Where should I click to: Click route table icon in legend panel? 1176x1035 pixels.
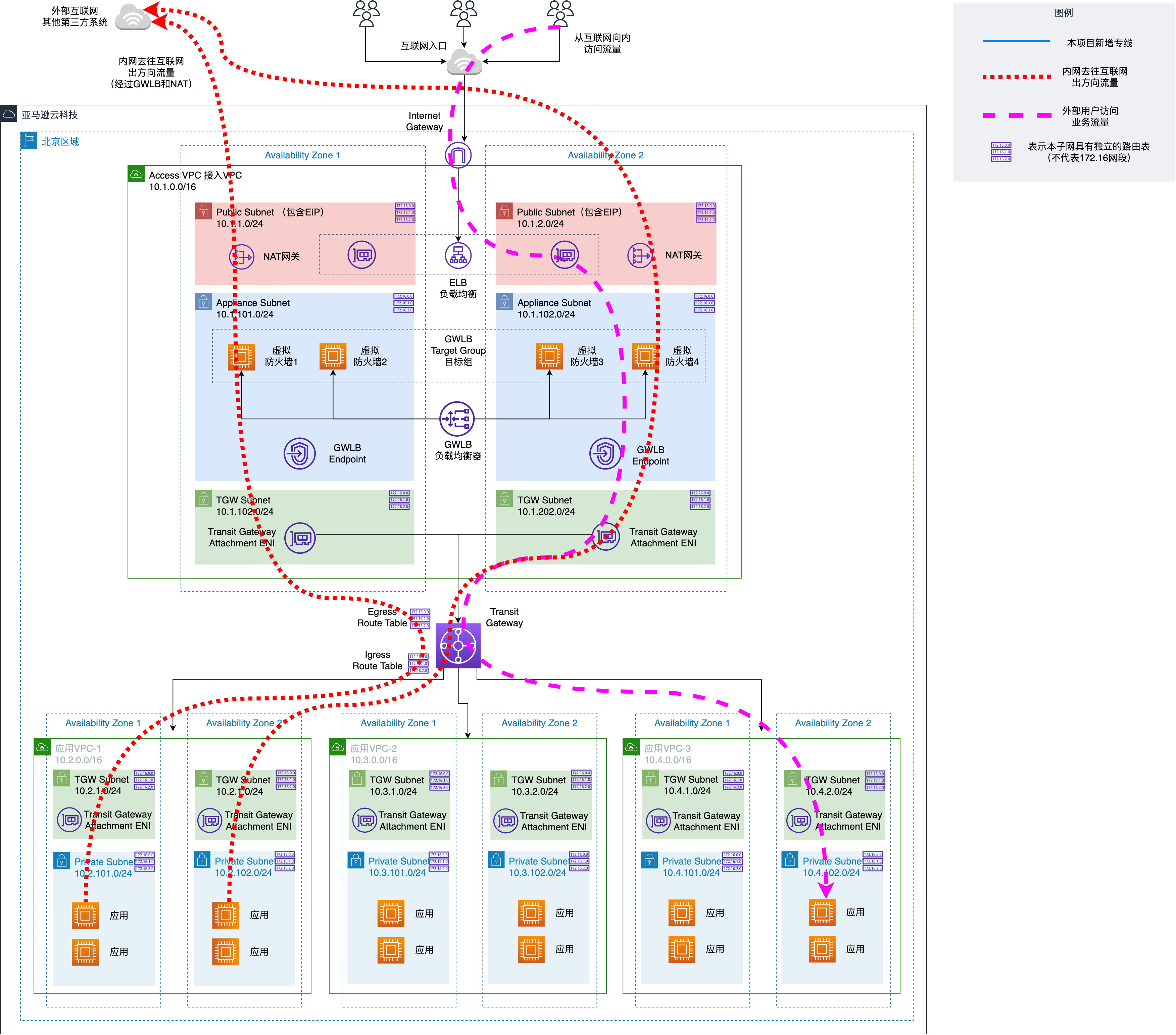(x=1001, y=152)
